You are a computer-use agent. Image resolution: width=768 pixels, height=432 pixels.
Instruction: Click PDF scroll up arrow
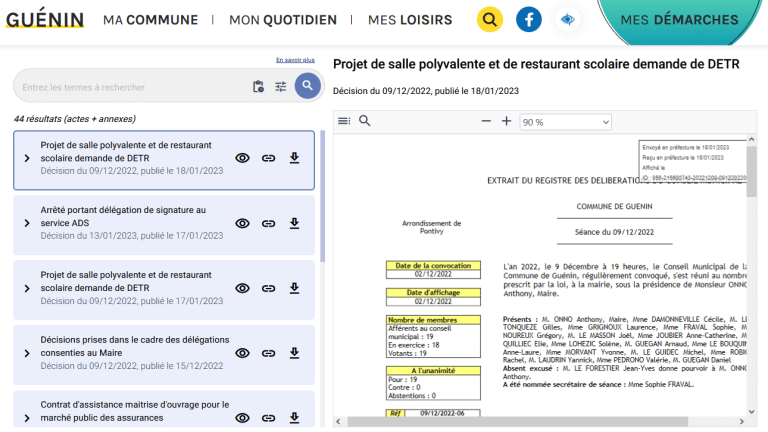click(751, 140)
